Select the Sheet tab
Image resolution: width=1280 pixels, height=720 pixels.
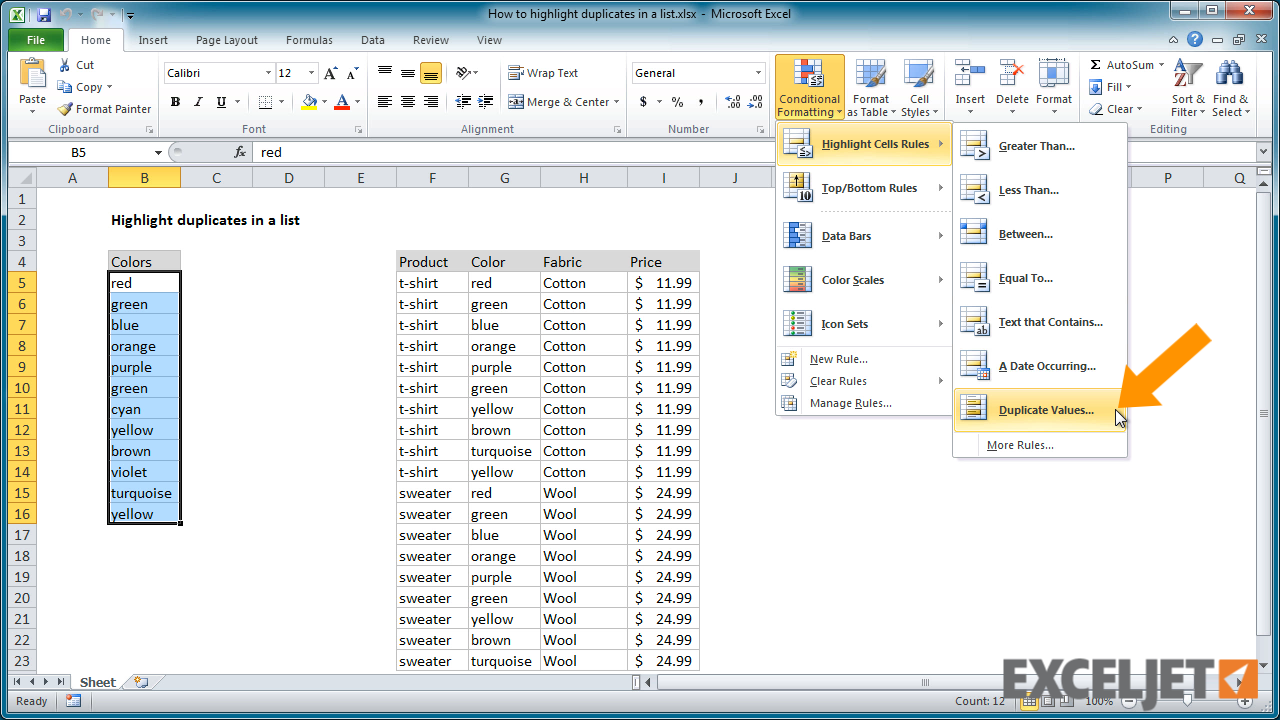[98, 682]
